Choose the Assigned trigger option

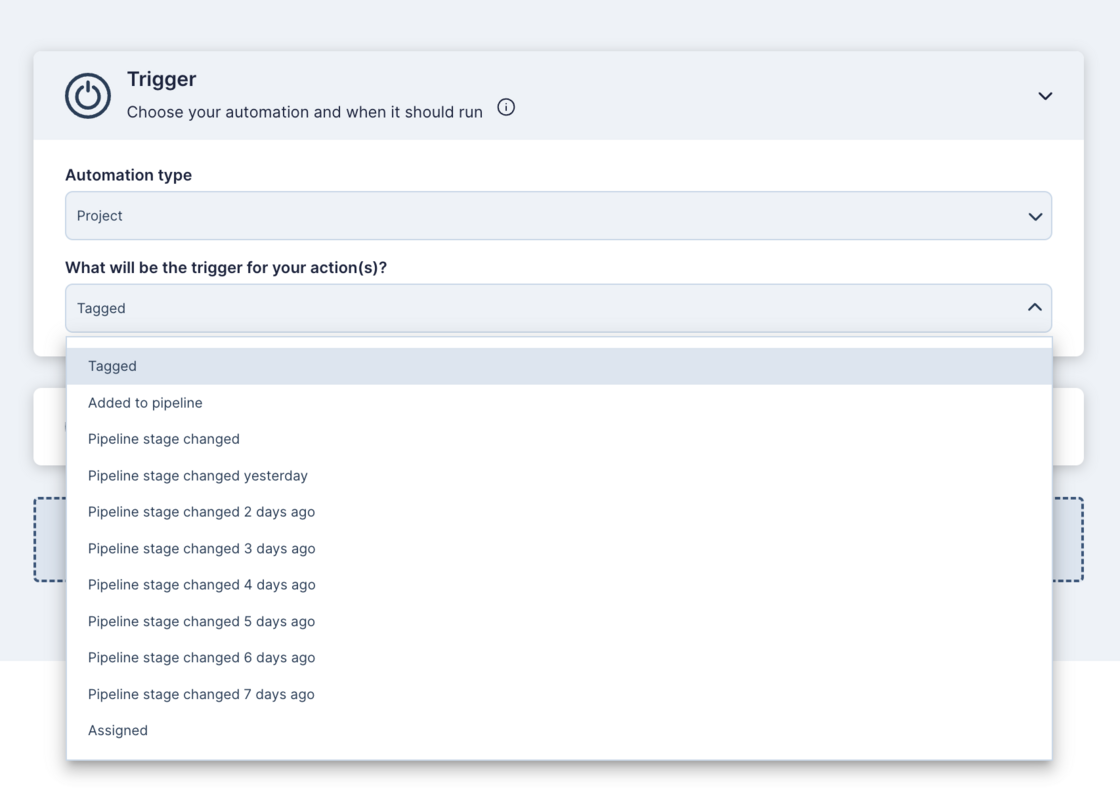tap(118, 731)
